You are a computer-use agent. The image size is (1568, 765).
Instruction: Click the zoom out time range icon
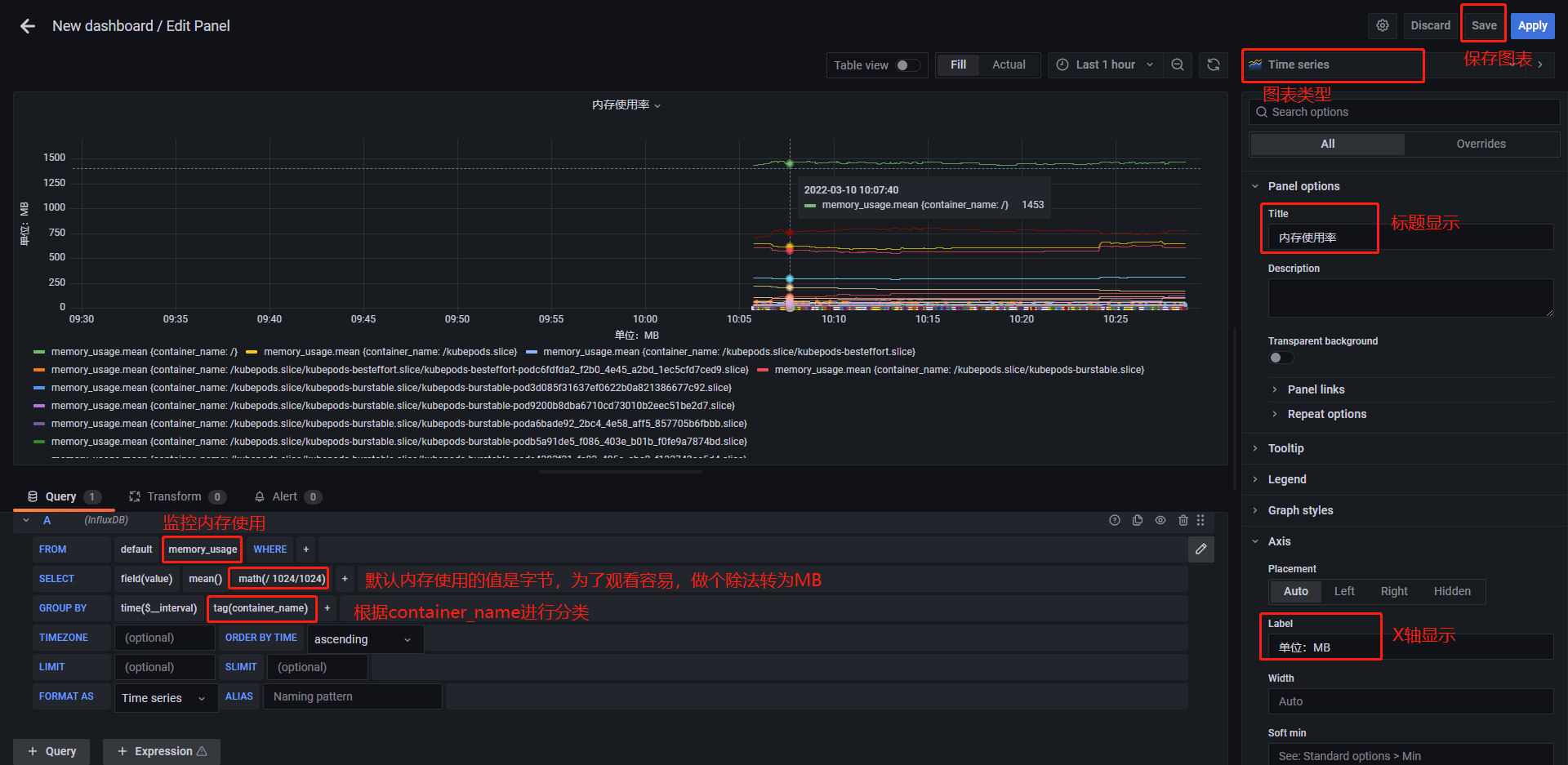pos(1177,64)
